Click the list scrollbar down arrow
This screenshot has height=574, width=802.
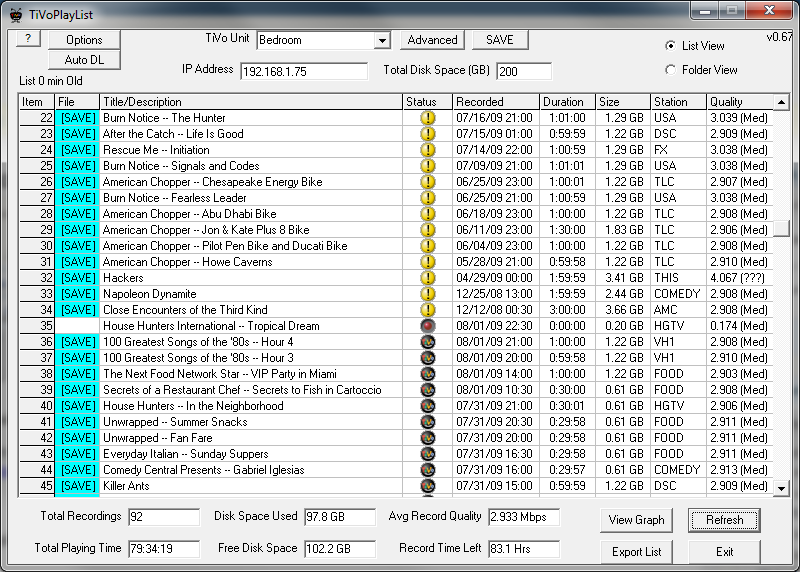(x=781, y=488)
